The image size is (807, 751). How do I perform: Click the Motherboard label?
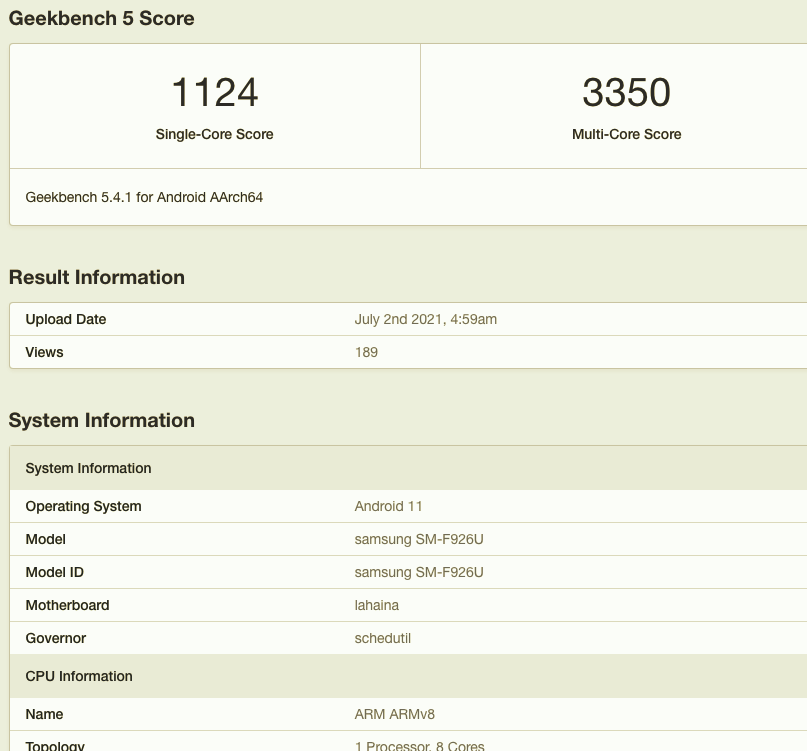tap(67, 605)
